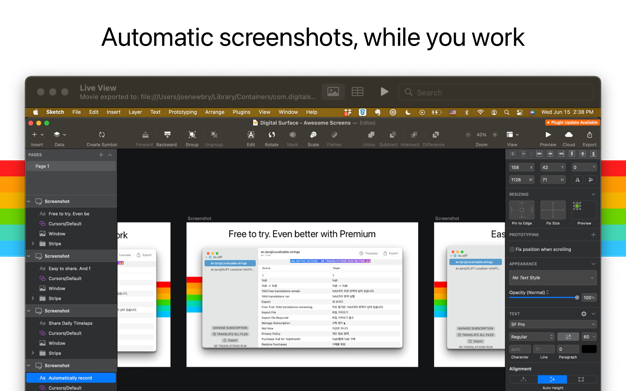Click the Plugin Update Available badge
The height and width of the screenshot is (391, 626).
(x=573, y=123)
